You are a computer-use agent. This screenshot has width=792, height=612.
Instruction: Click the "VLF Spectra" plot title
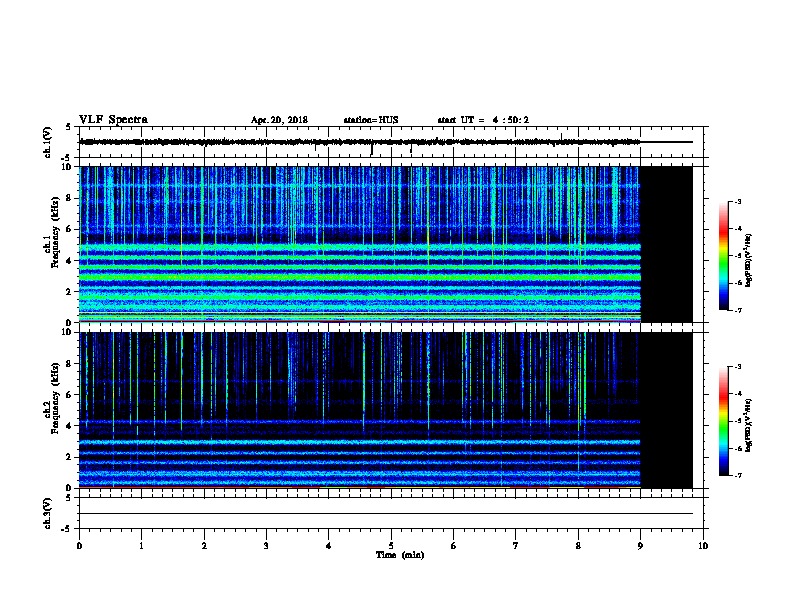[x=113, y=119]
